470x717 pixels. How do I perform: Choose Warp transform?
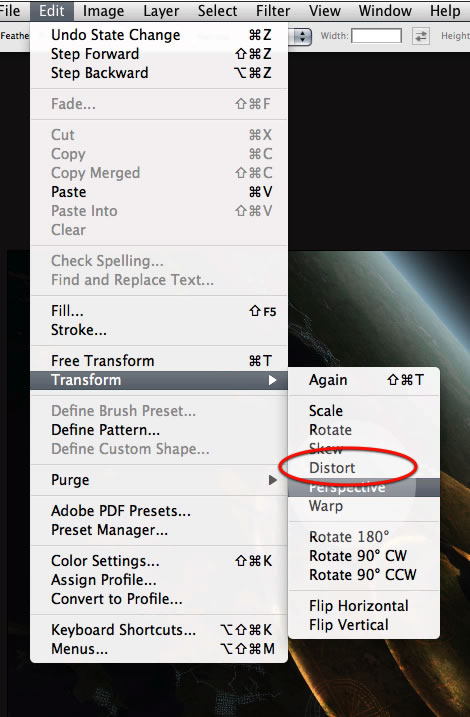(x=364, y=506)
